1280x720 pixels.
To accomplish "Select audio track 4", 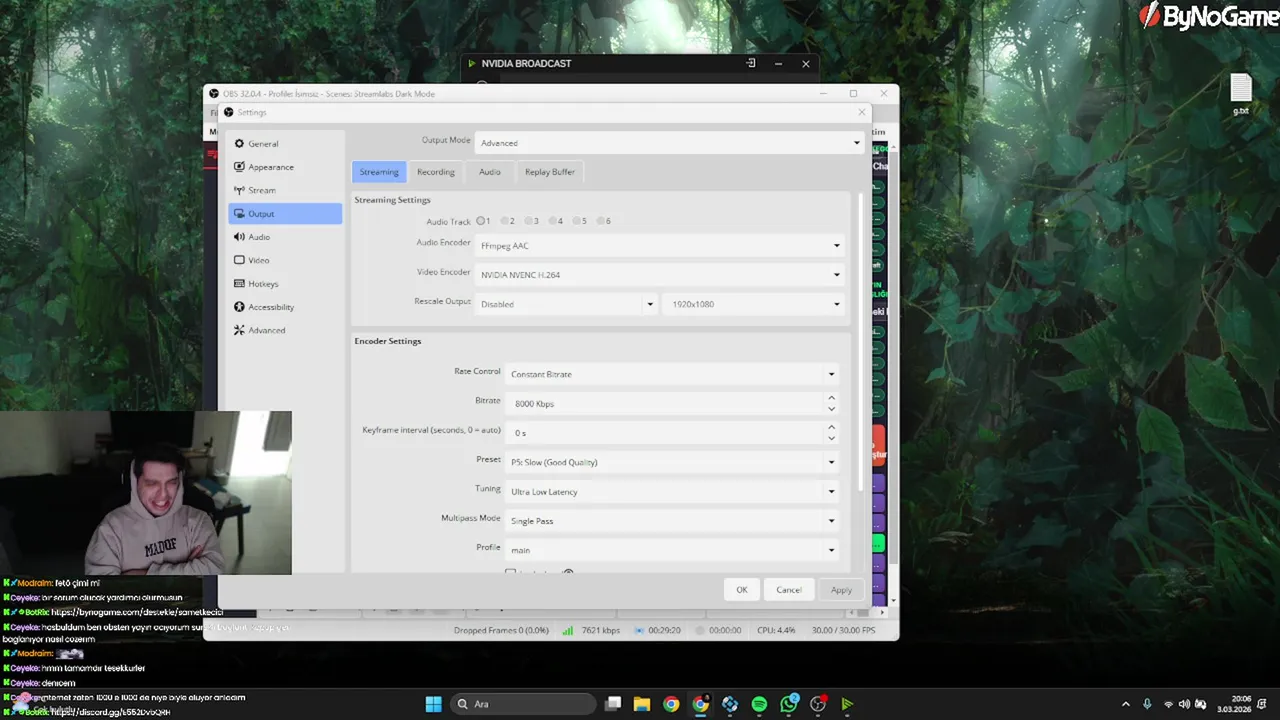I will pyautogui.click(x=555, y=221).
